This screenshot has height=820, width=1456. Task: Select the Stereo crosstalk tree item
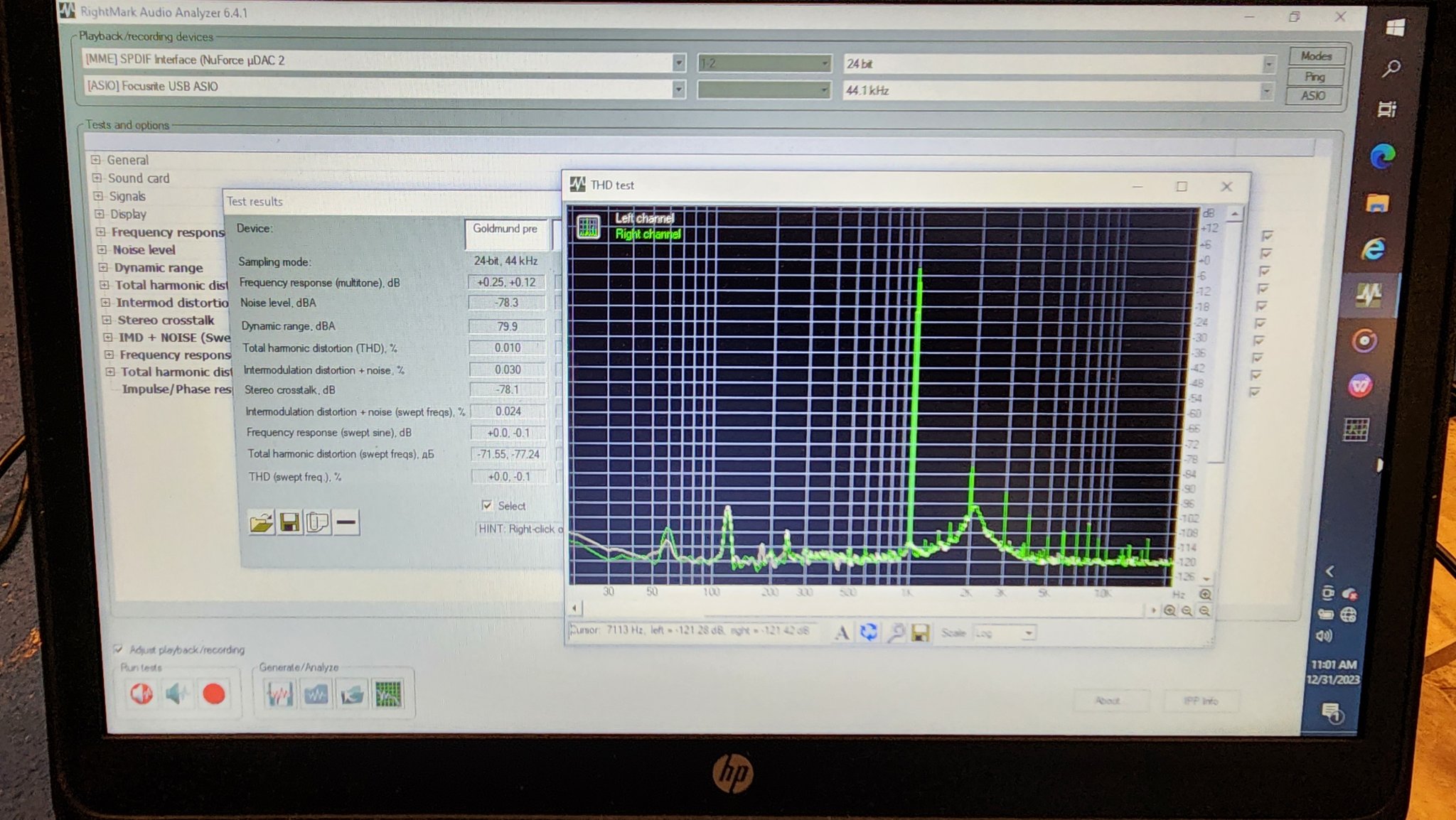pyautogui.click(x=166, y=320)
